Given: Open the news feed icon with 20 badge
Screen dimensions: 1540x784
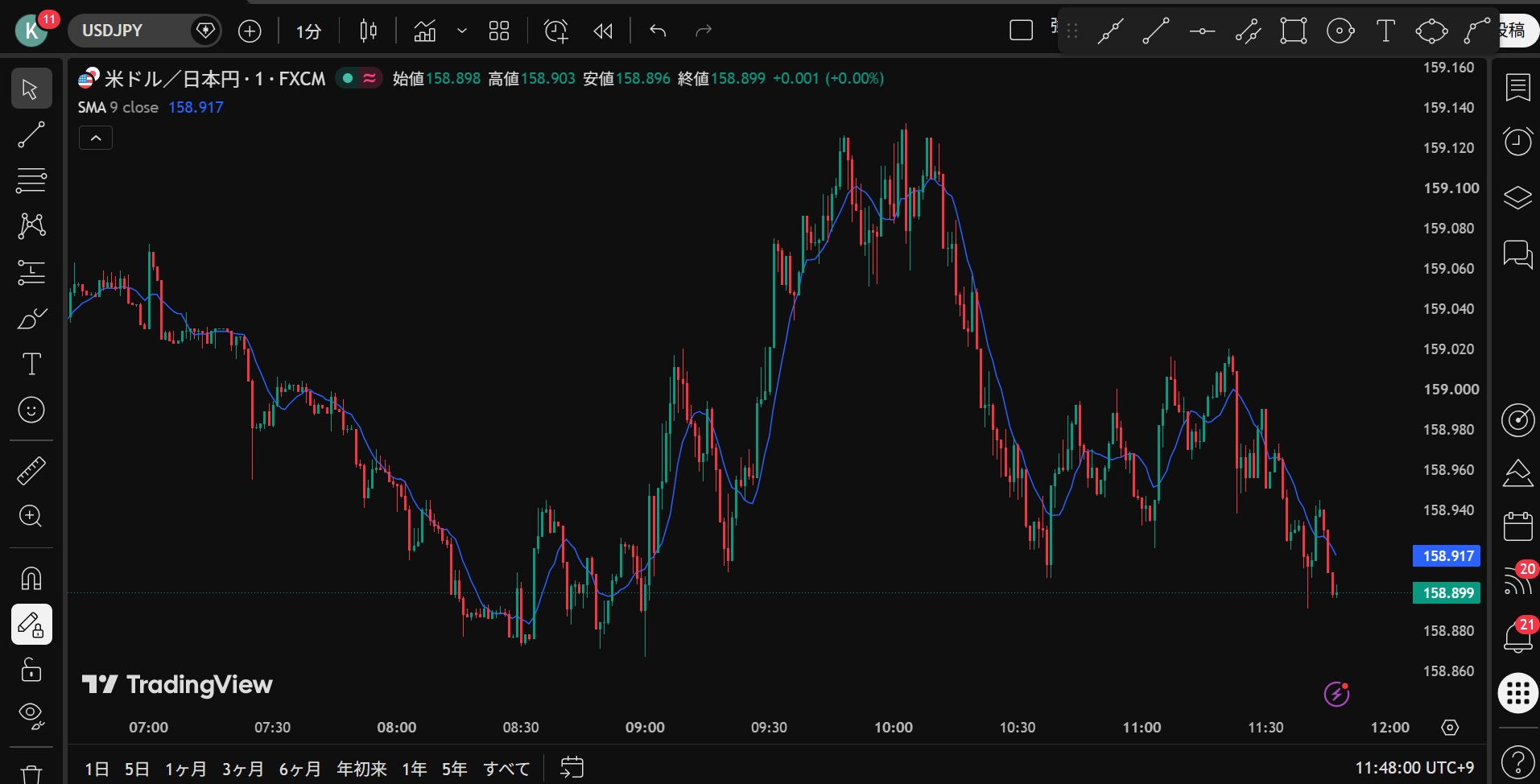Looking at the screenshot, I should (1518, 581).
